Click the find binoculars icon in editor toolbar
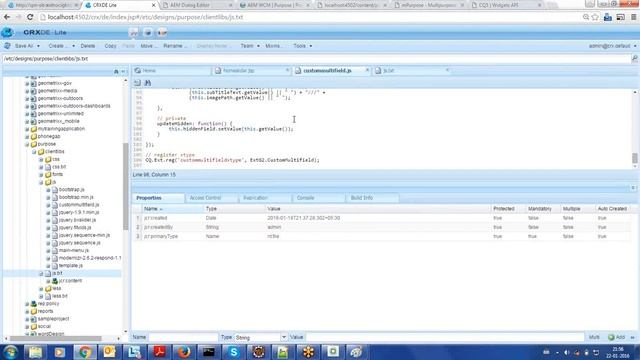The height and width of the screenshot is (360, 640). [x=148, y=83]
